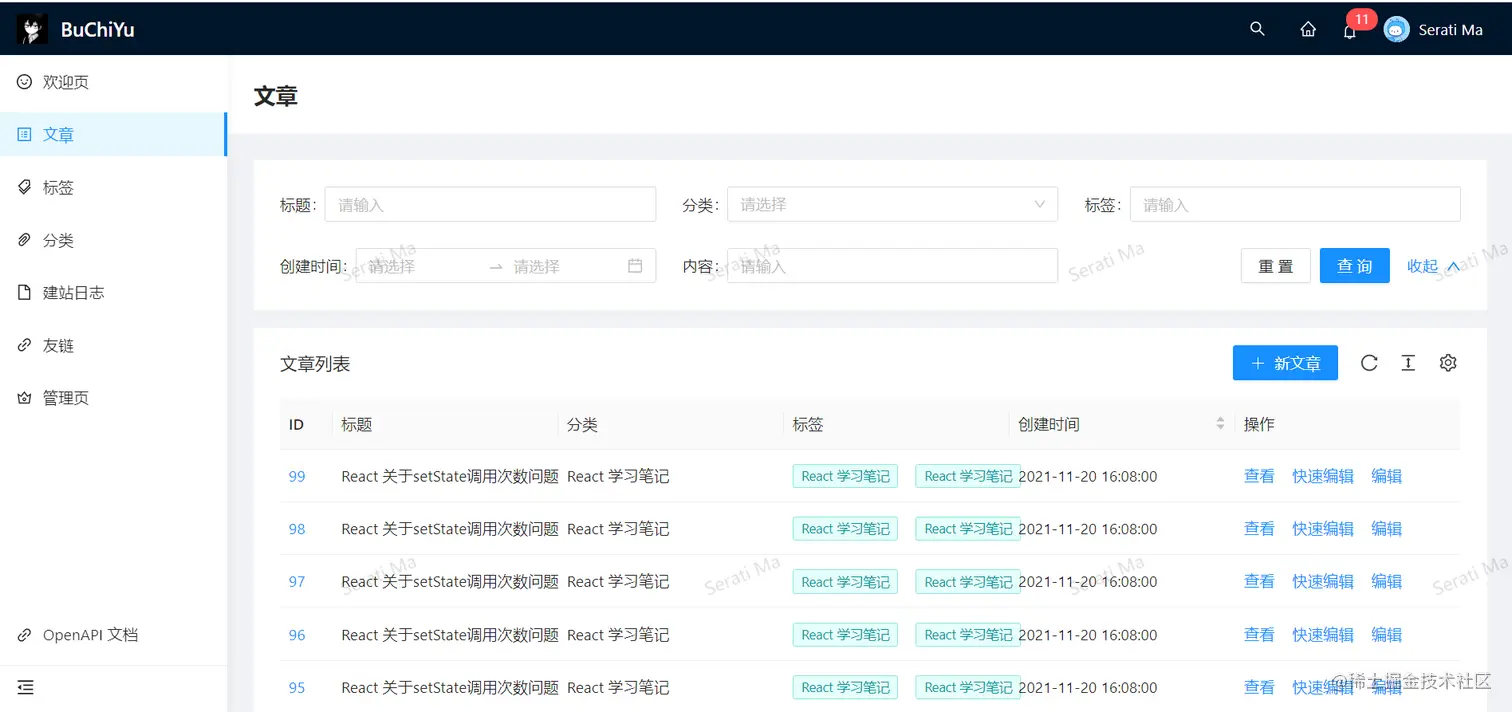The height and width of the screenshot is (712, 1512).
Task: Click 快速编辑 for article 97
Action: tap(1323, 582)
